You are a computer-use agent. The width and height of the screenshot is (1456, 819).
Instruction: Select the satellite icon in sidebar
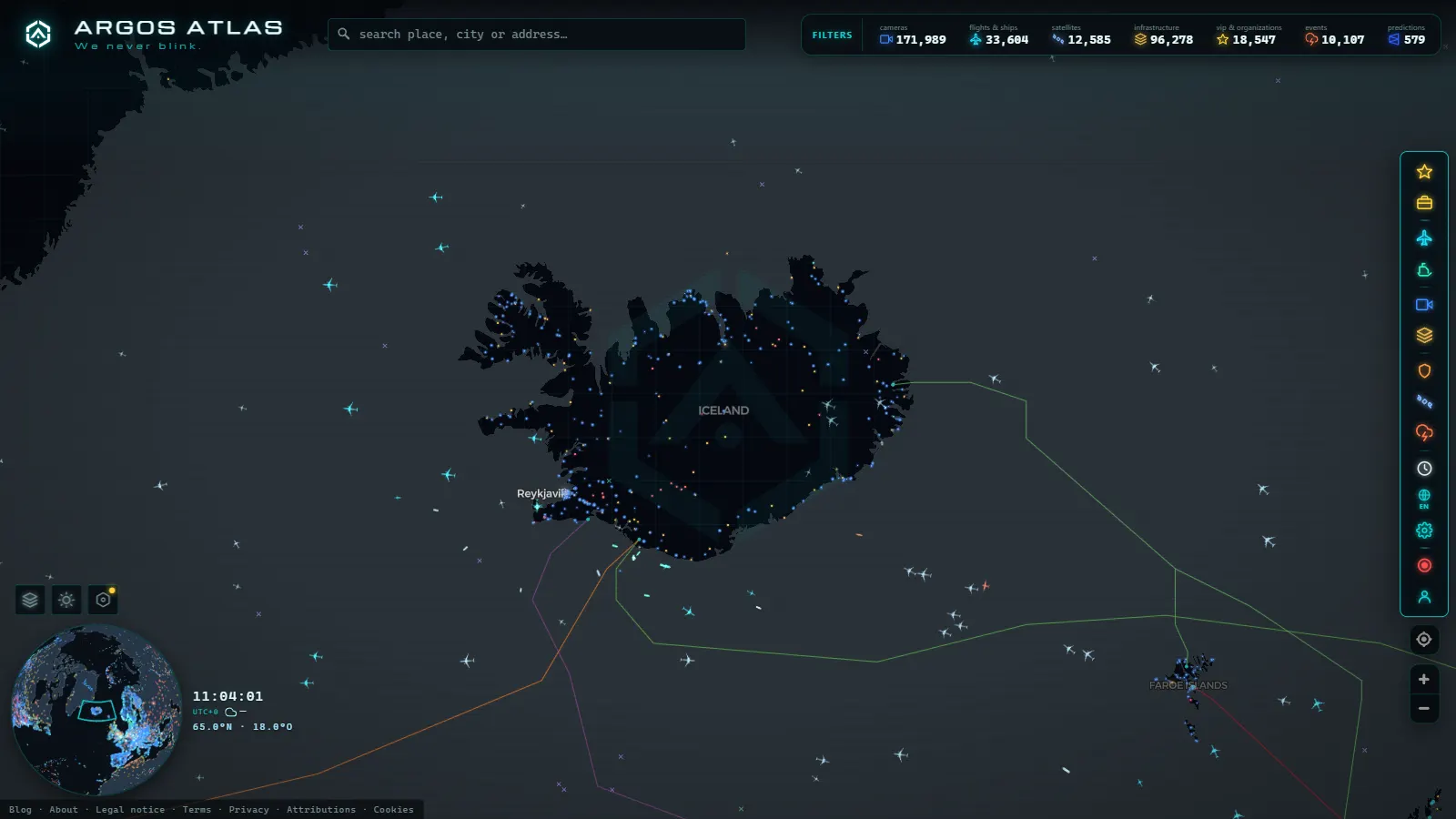[x=1424, y=401]
